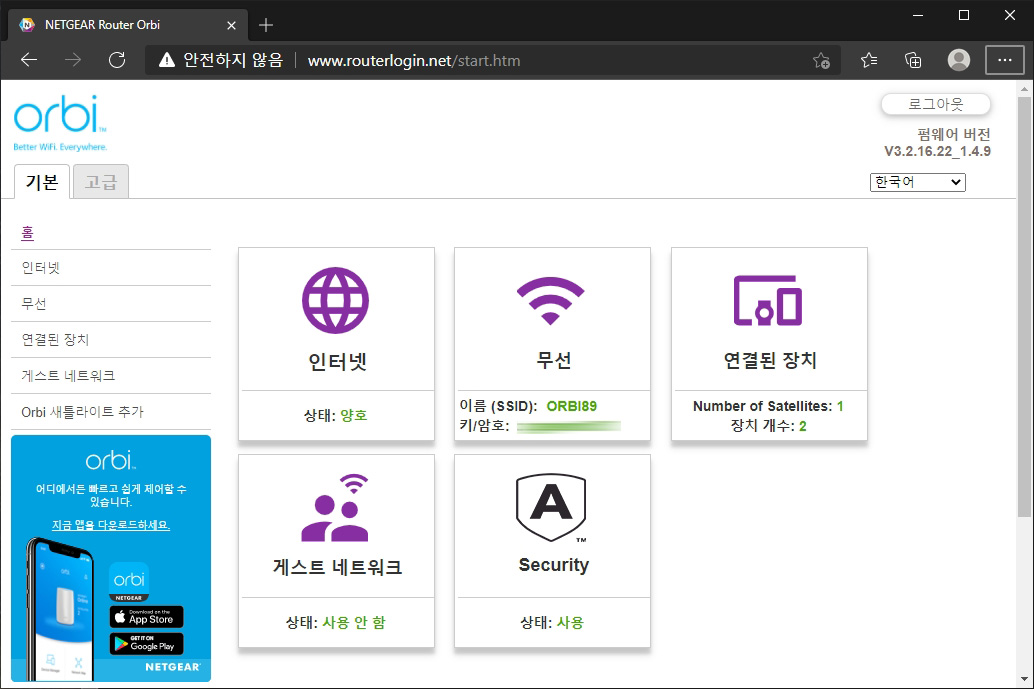Open the 게스트 네트워크 people icon
Image resolution: width=1034 pixels, height=689 pixels.
(x=335, y=508)
